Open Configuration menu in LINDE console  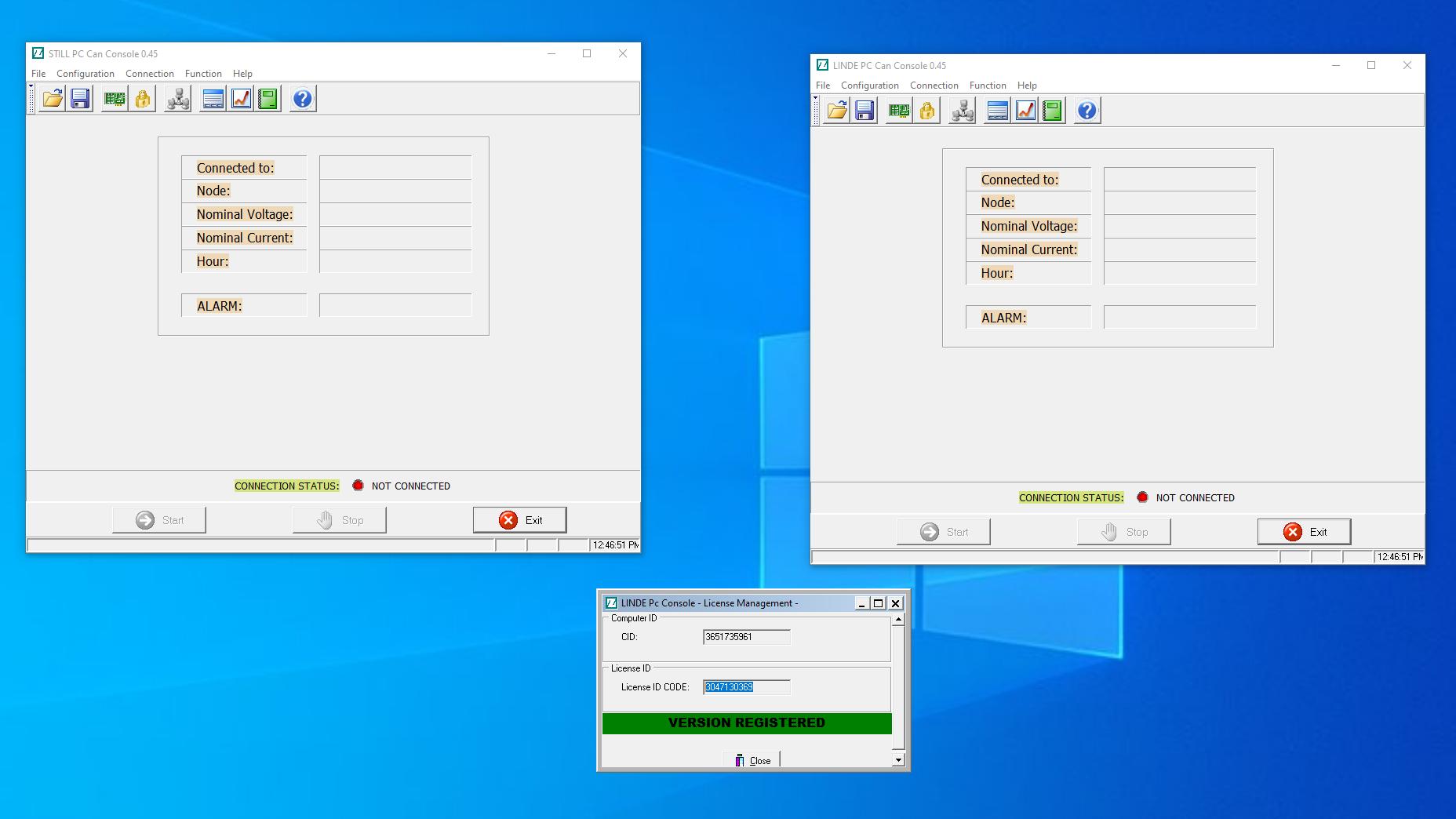click(x=870, y=86)
